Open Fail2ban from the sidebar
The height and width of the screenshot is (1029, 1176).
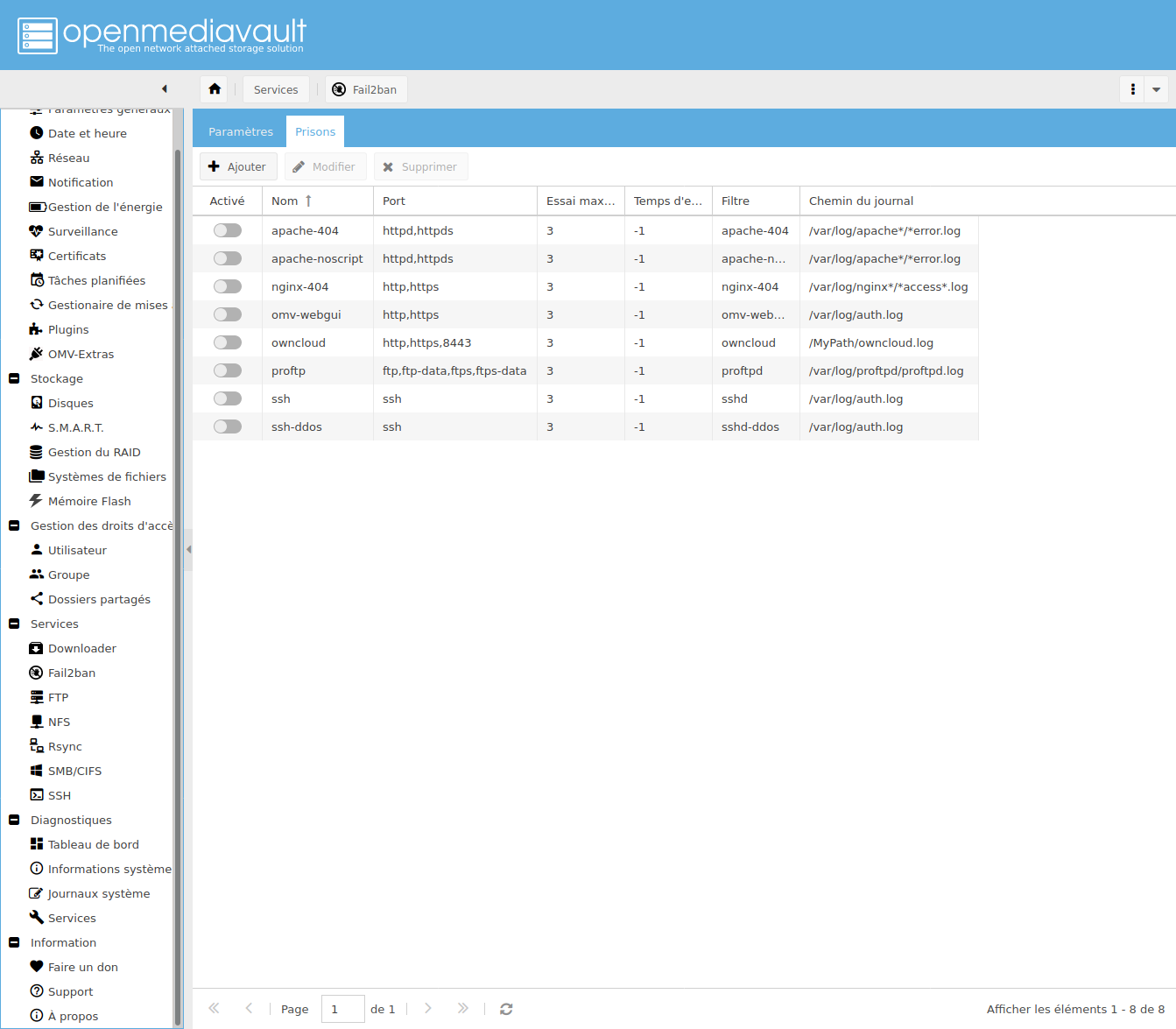click(x=71, y=673)
